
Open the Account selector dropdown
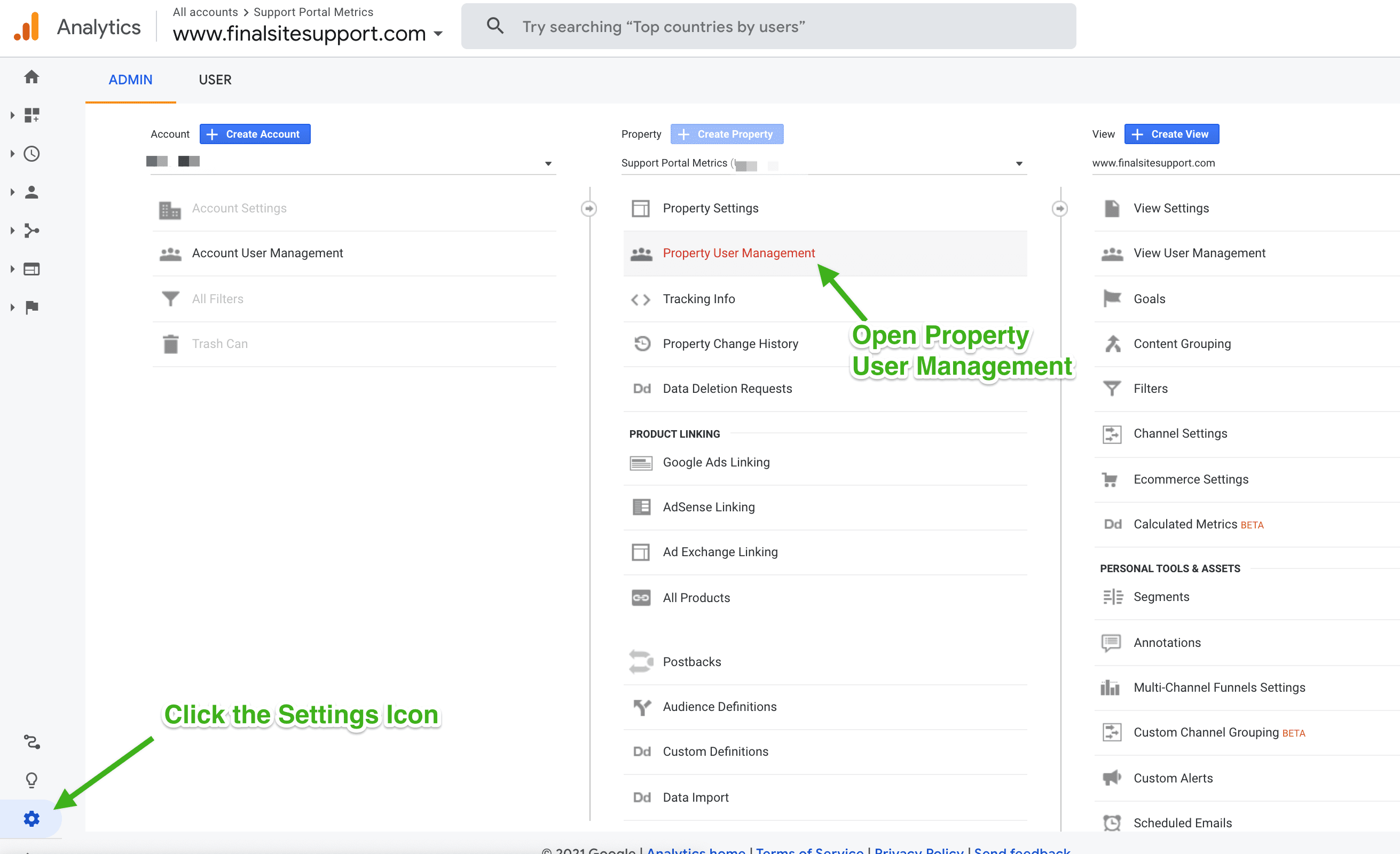548,163
